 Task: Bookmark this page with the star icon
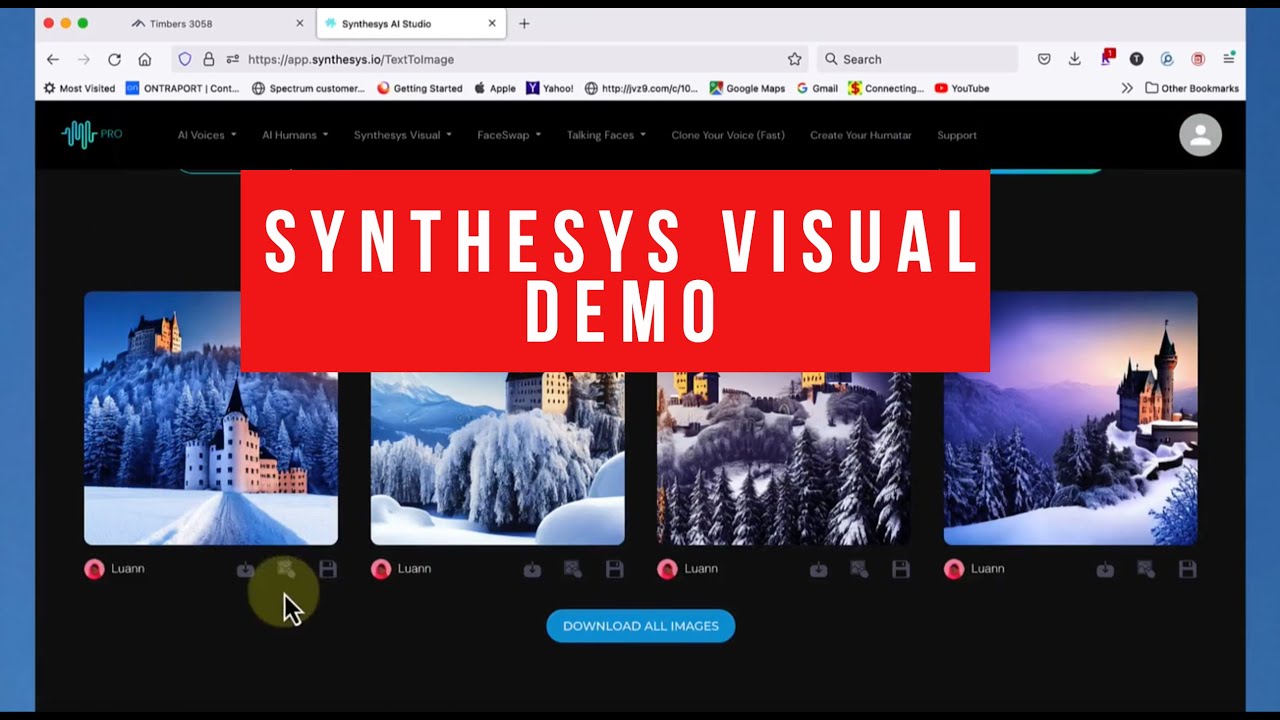pos(795,59)
